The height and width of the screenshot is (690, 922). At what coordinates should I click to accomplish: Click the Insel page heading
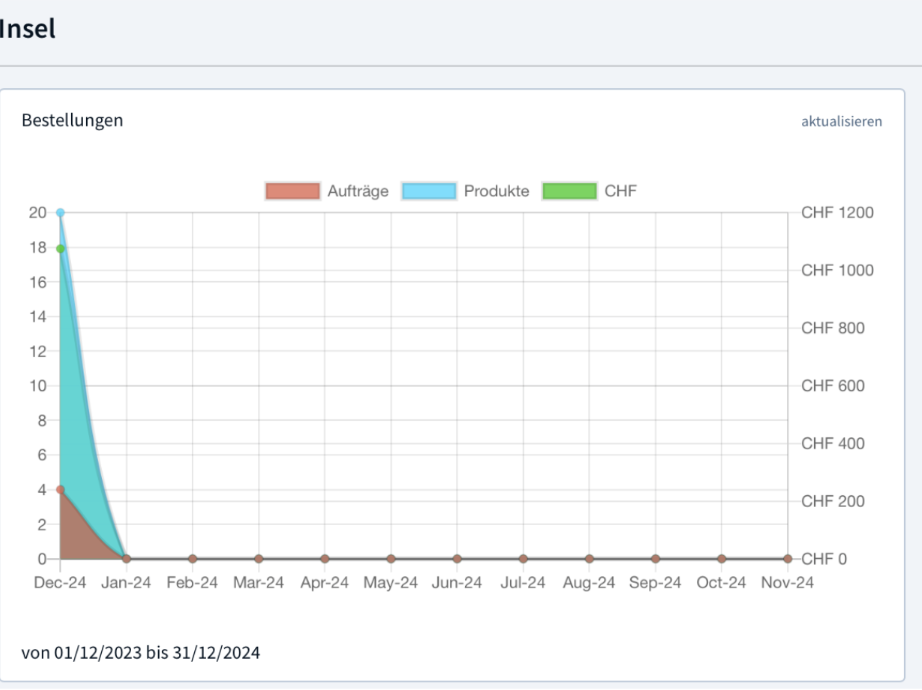[x=27, y=29]
